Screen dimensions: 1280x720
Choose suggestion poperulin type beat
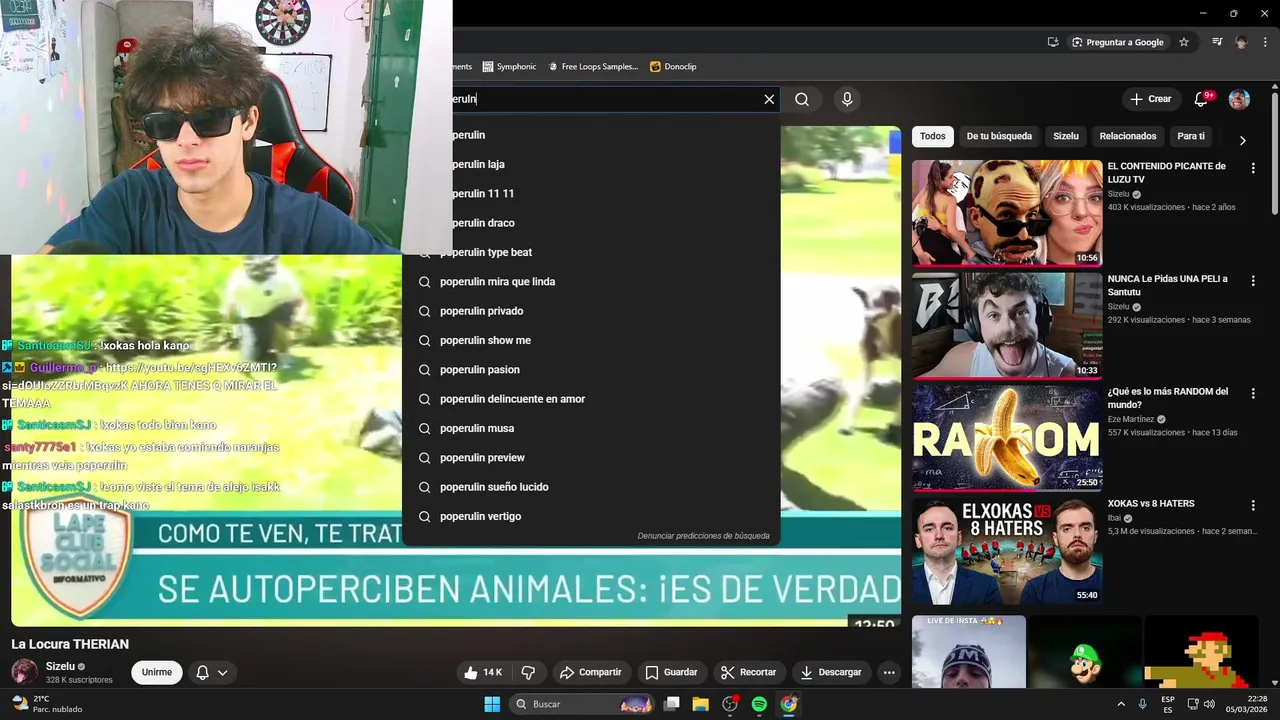pyautogui.click(x=590, y=252)
